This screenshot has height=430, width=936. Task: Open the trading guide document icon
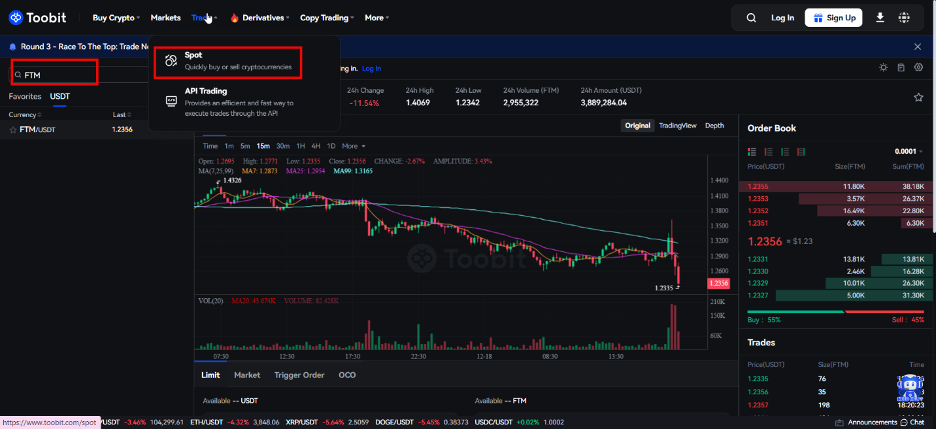[x=901, y=67]
